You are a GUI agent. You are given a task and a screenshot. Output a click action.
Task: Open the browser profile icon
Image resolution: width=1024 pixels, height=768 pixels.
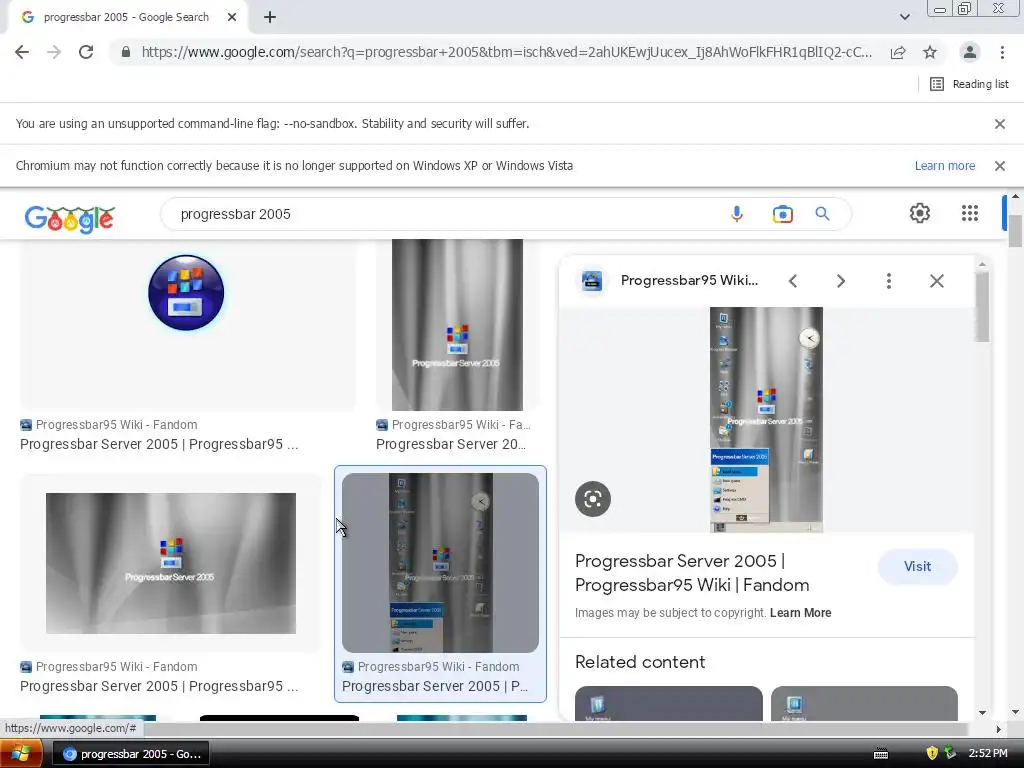coord(970,52)
